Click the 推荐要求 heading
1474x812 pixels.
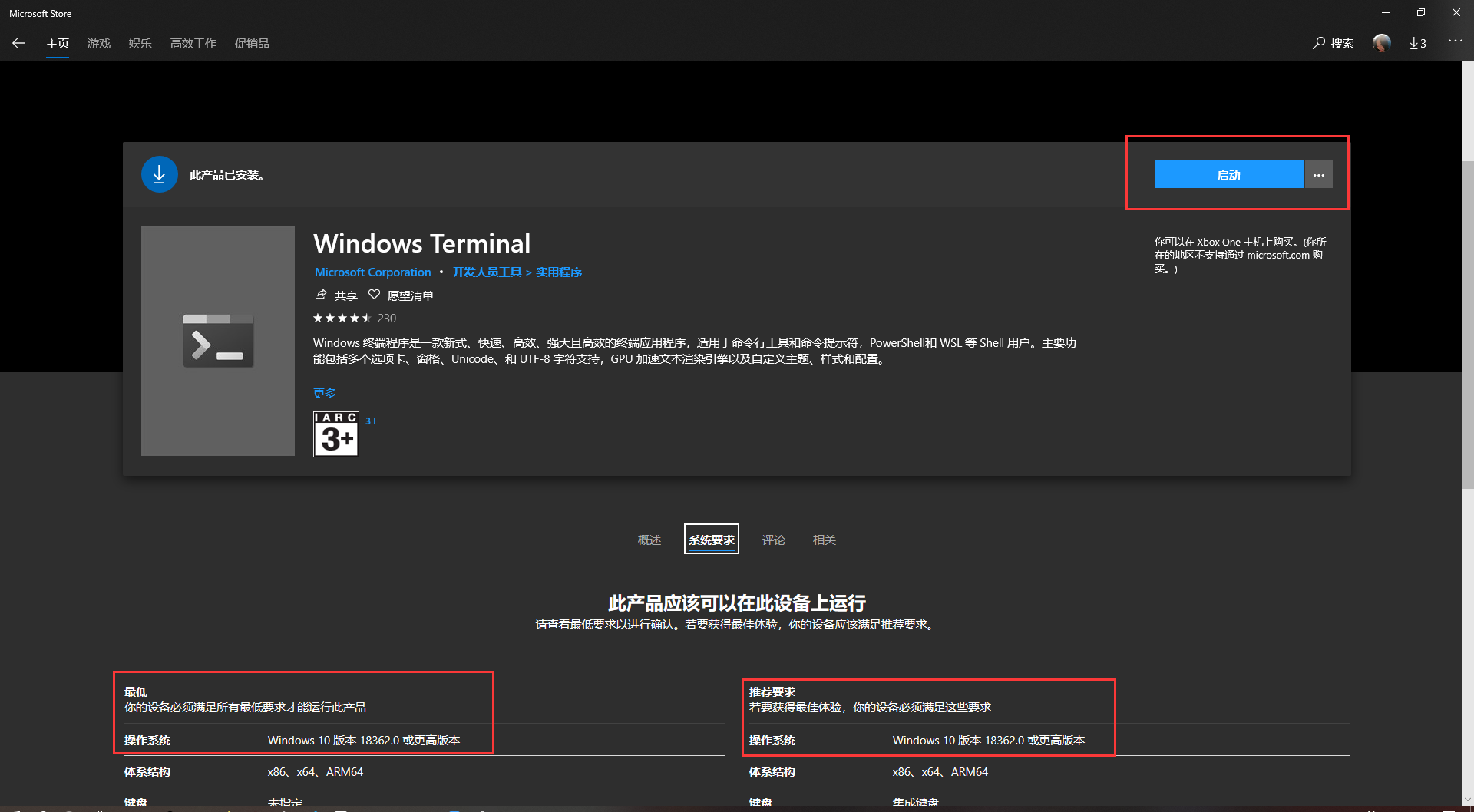pyautogui.click(x=772, y=692)
